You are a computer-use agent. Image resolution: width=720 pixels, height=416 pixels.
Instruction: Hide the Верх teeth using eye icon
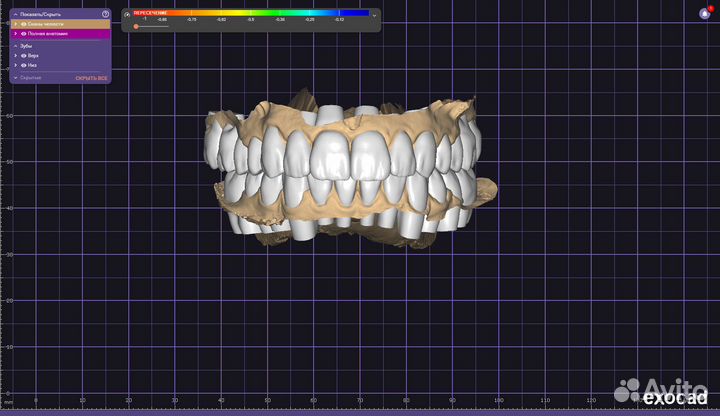(x=23, y=56)
